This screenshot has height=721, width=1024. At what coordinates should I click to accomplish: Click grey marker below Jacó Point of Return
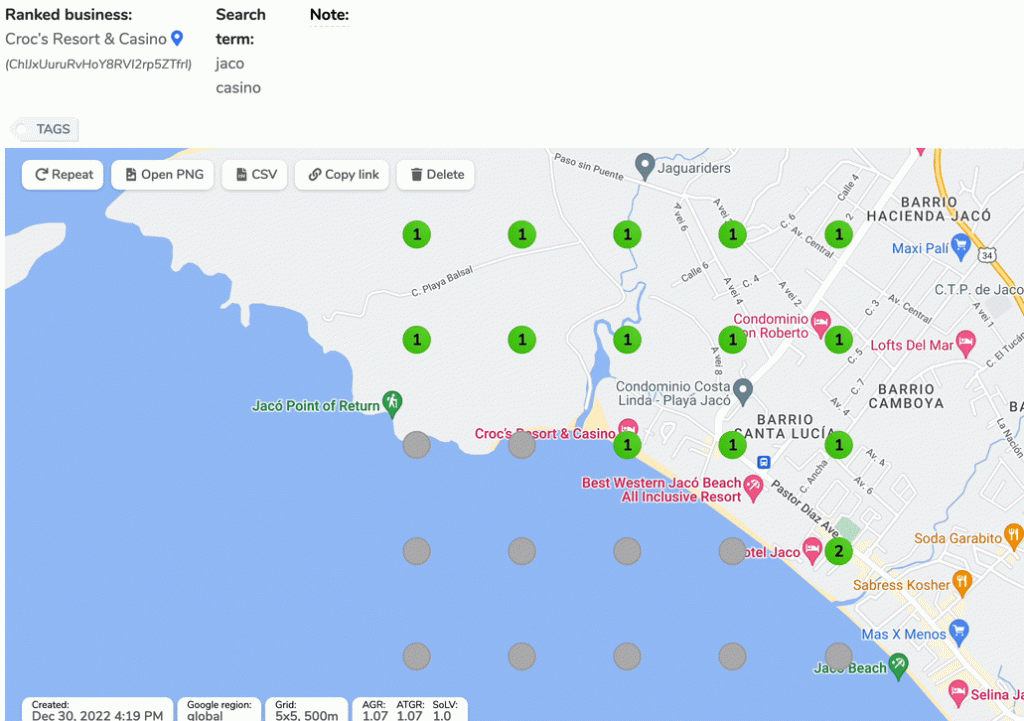click(x=417, y=445)
